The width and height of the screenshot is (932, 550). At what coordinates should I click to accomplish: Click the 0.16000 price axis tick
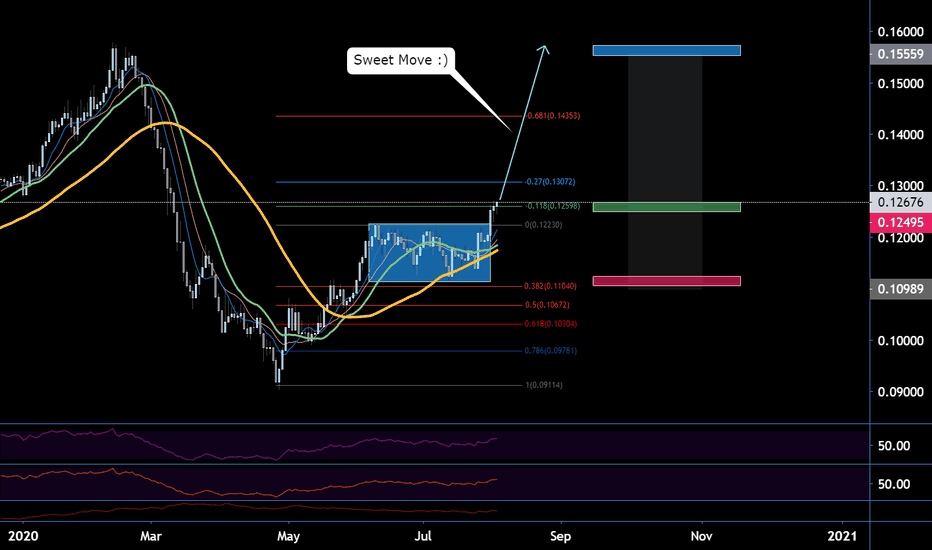[900, 32]
